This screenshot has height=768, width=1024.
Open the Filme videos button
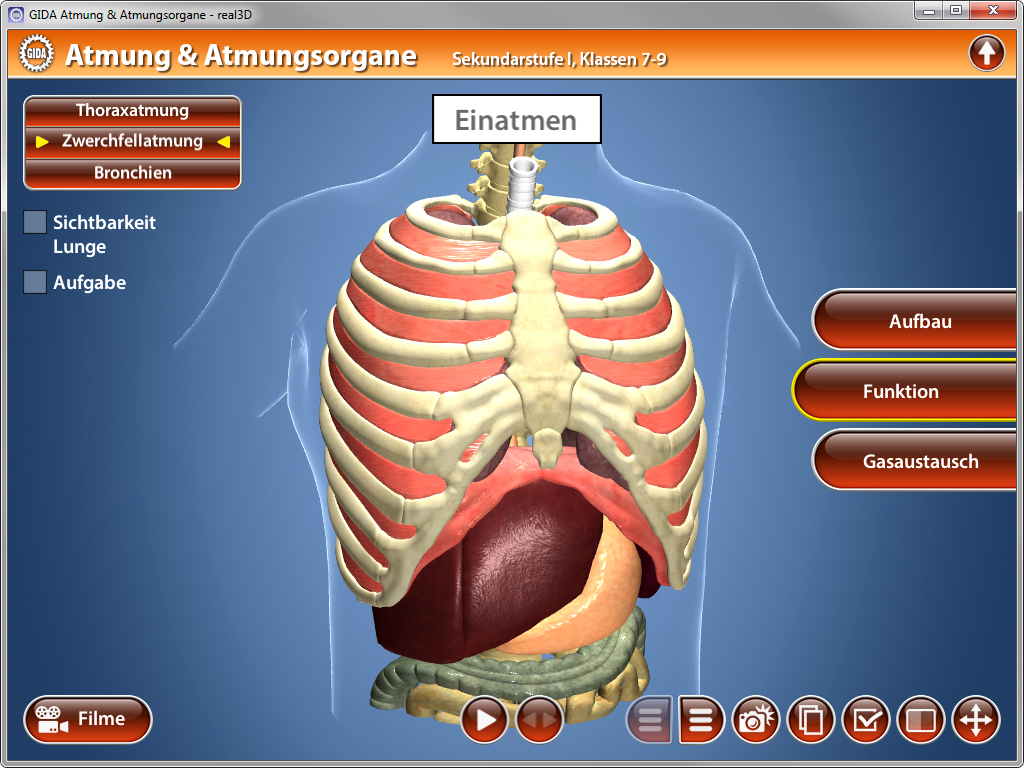pyautogui.click(x=88, y=719)
